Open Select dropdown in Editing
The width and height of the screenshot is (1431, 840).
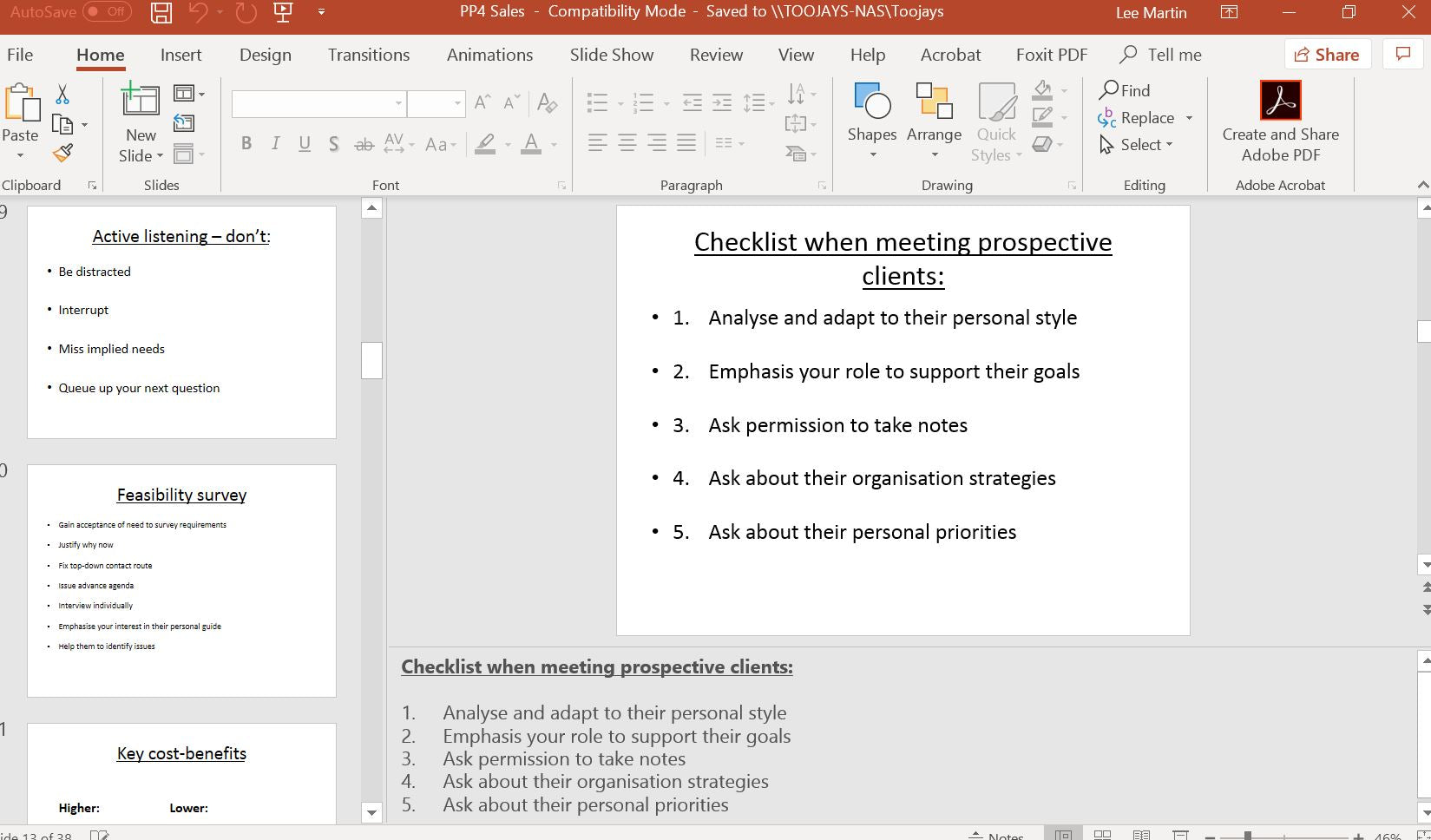coord(1136,145)
